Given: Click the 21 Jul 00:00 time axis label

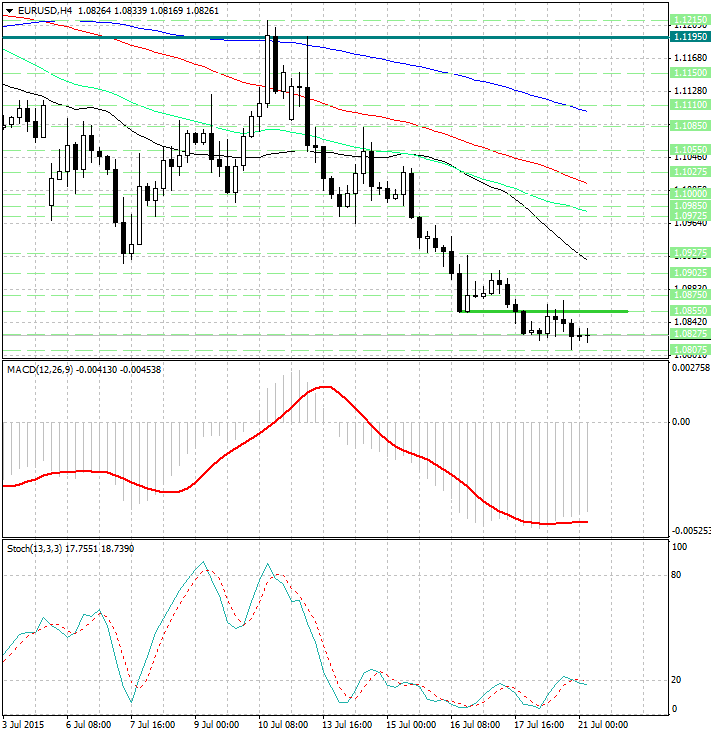Looking at the screenshot, I should tap(603, 725).
